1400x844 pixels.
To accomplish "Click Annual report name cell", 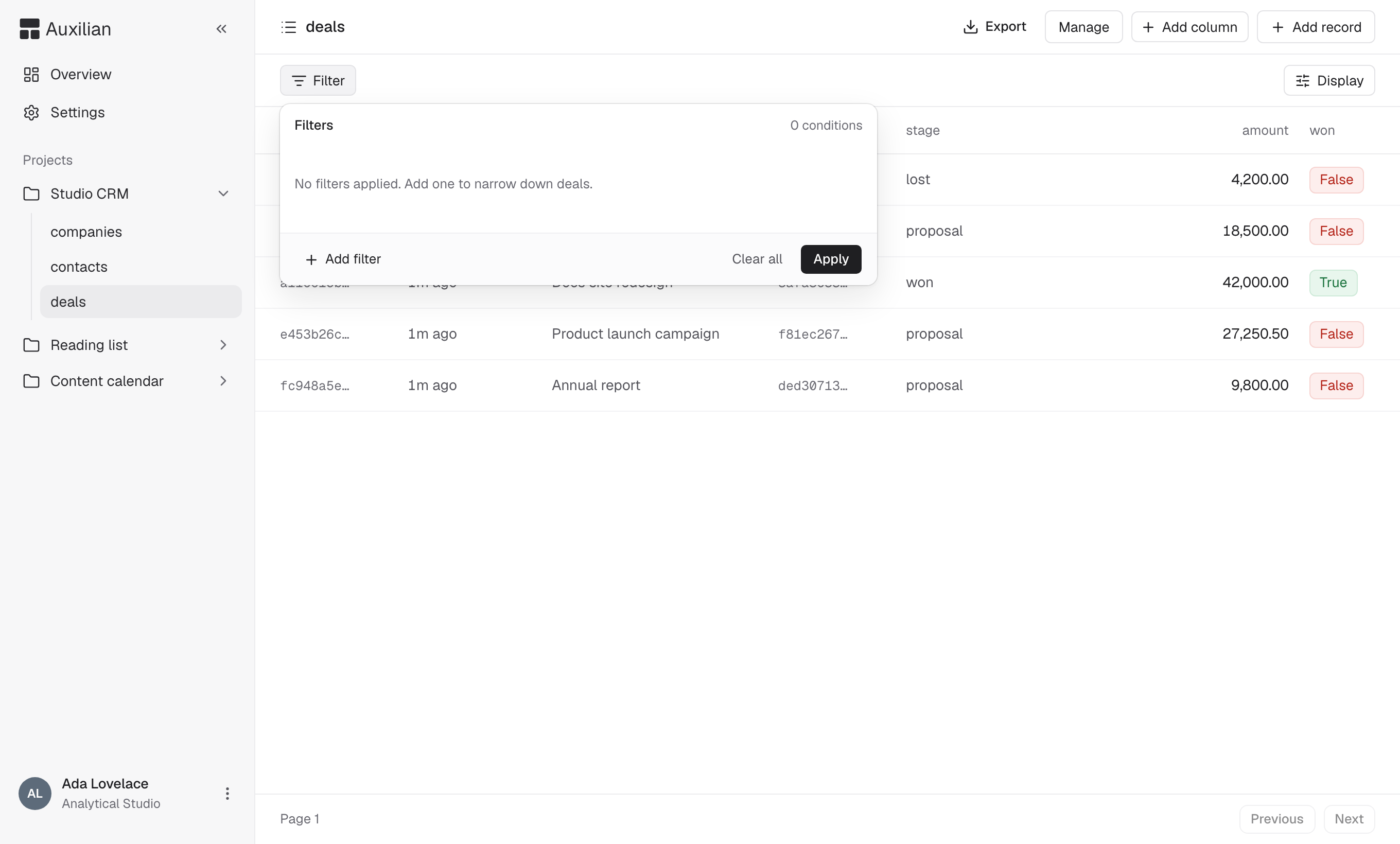I will [x=596, y=385].
